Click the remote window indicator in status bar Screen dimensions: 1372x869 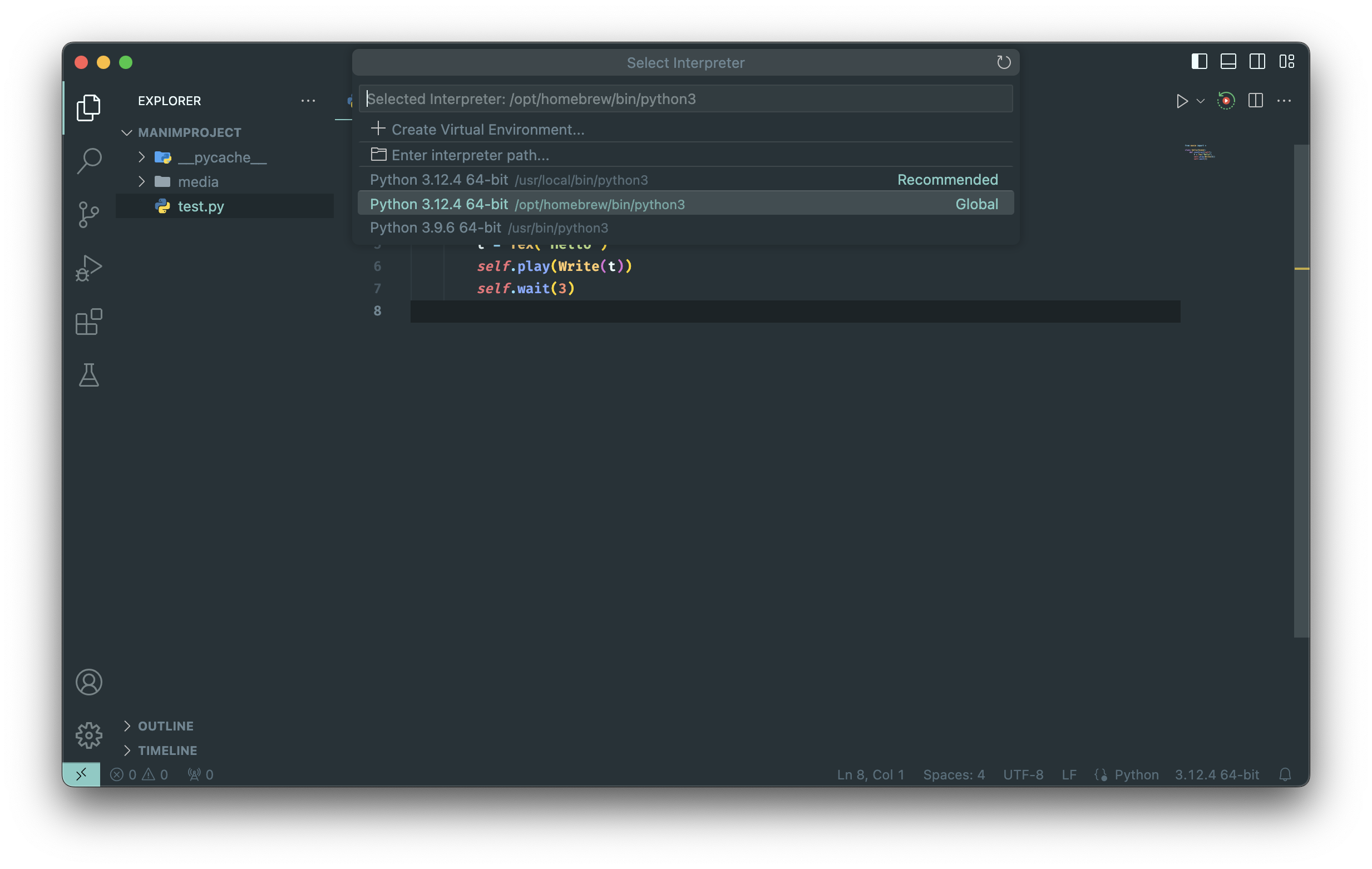pyautogui.click(x=81, y=774)
